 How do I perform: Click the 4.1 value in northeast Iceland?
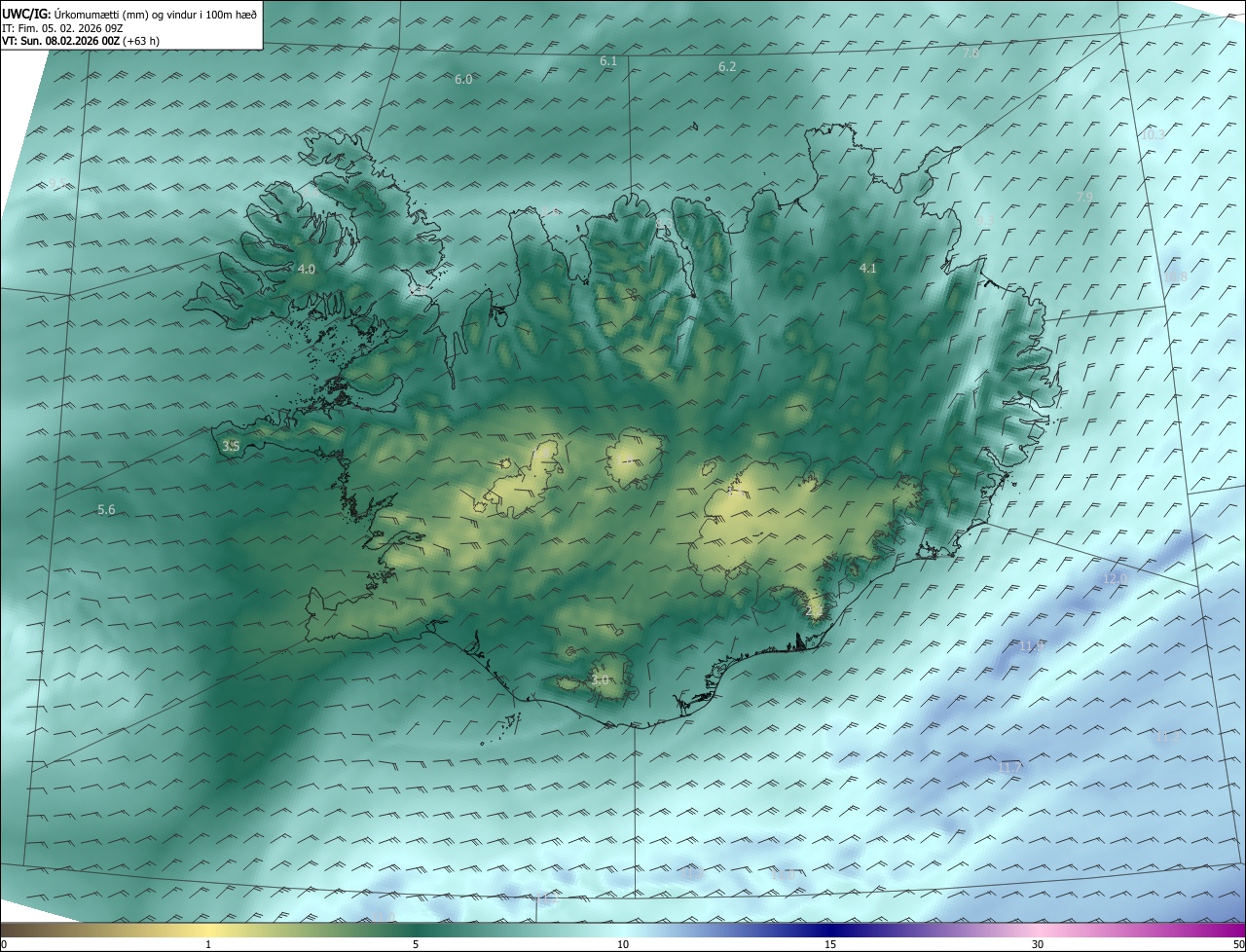click(868, 269)
